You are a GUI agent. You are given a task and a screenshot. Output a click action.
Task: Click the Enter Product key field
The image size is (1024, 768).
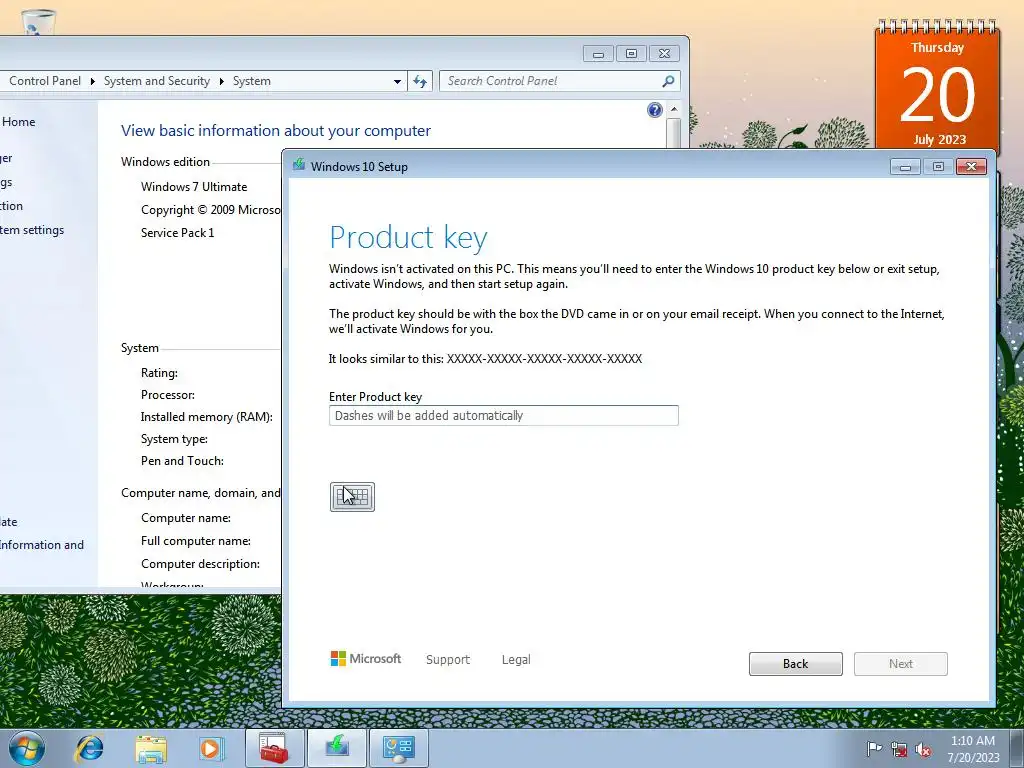(504, 415)
